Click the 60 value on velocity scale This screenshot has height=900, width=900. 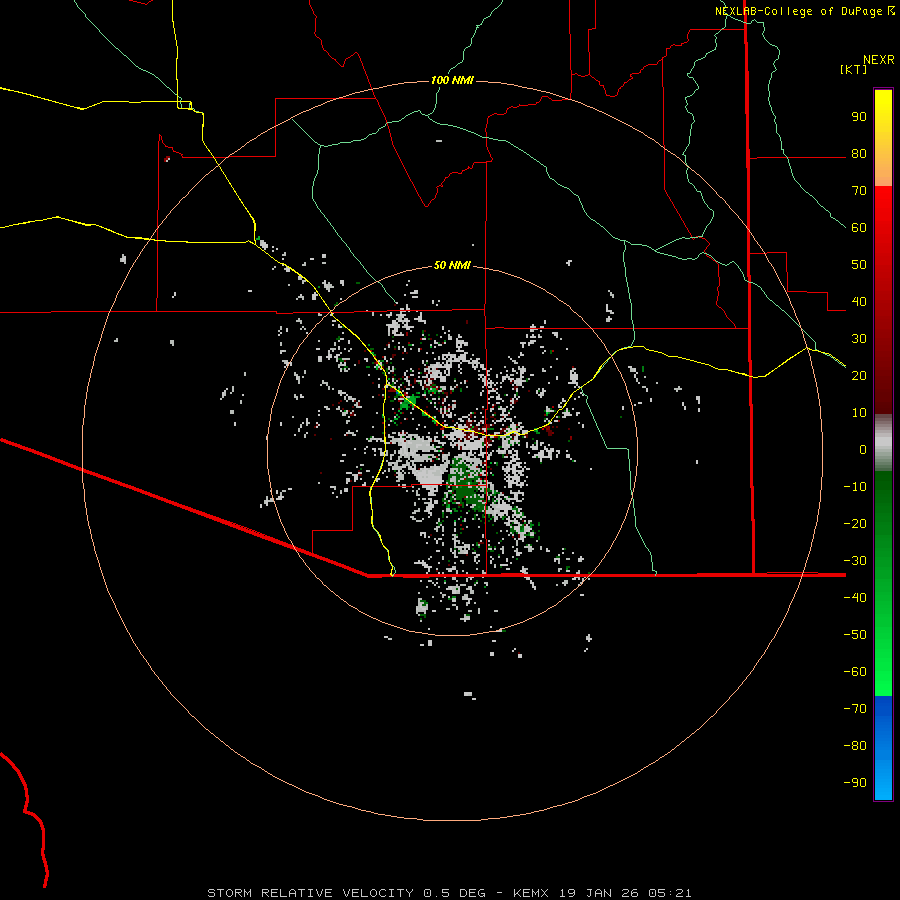[x=859, y=228]
